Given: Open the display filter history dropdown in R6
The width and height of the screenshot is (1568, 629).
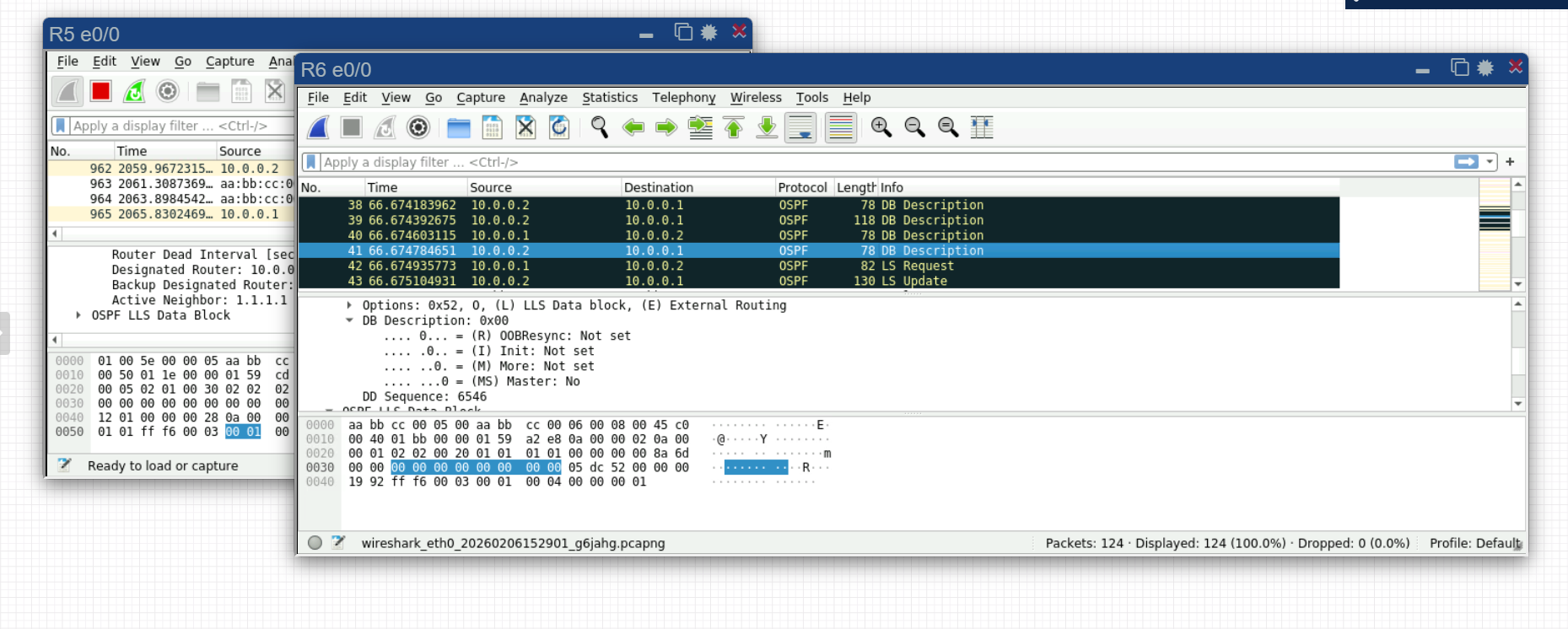Looking at the screenshot, I should [1490, 162].
